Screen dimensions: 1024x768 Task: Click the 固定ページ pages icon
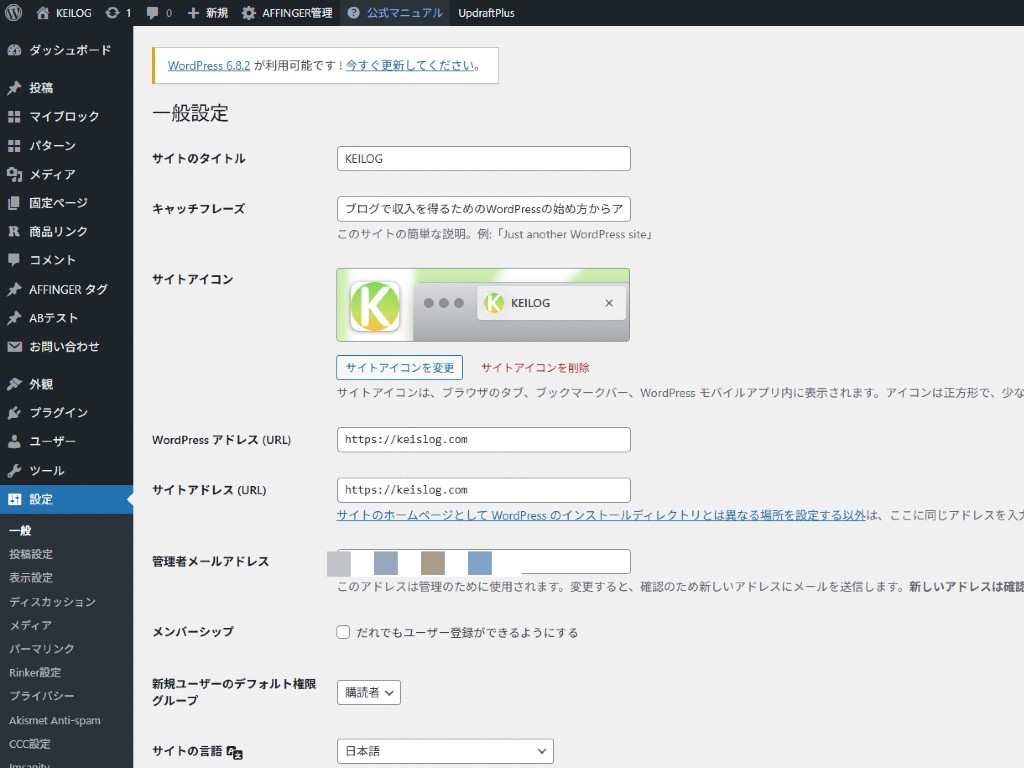coord(14,203)
